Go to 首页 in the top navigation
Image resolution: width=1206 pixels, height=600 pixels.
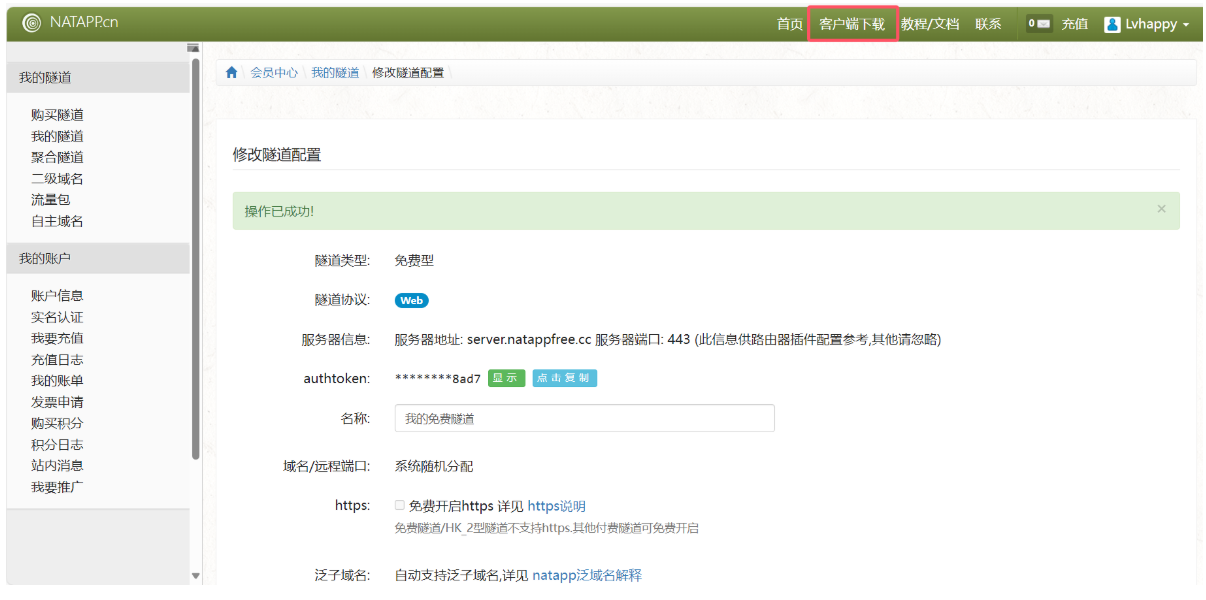click(790, 24)
